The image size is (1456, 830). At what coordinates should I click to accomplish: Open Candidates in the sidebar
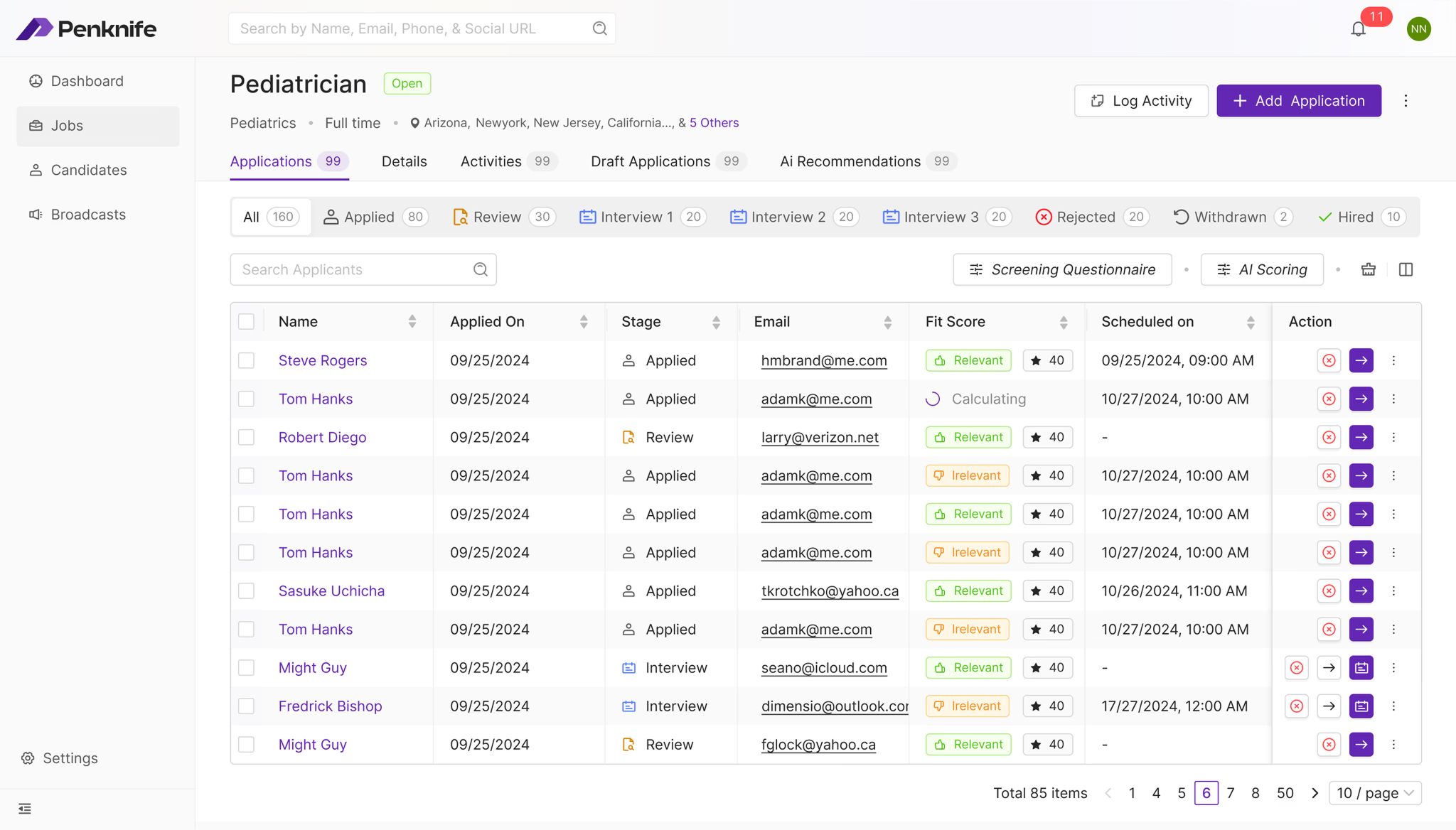click(x=98, y=170)
